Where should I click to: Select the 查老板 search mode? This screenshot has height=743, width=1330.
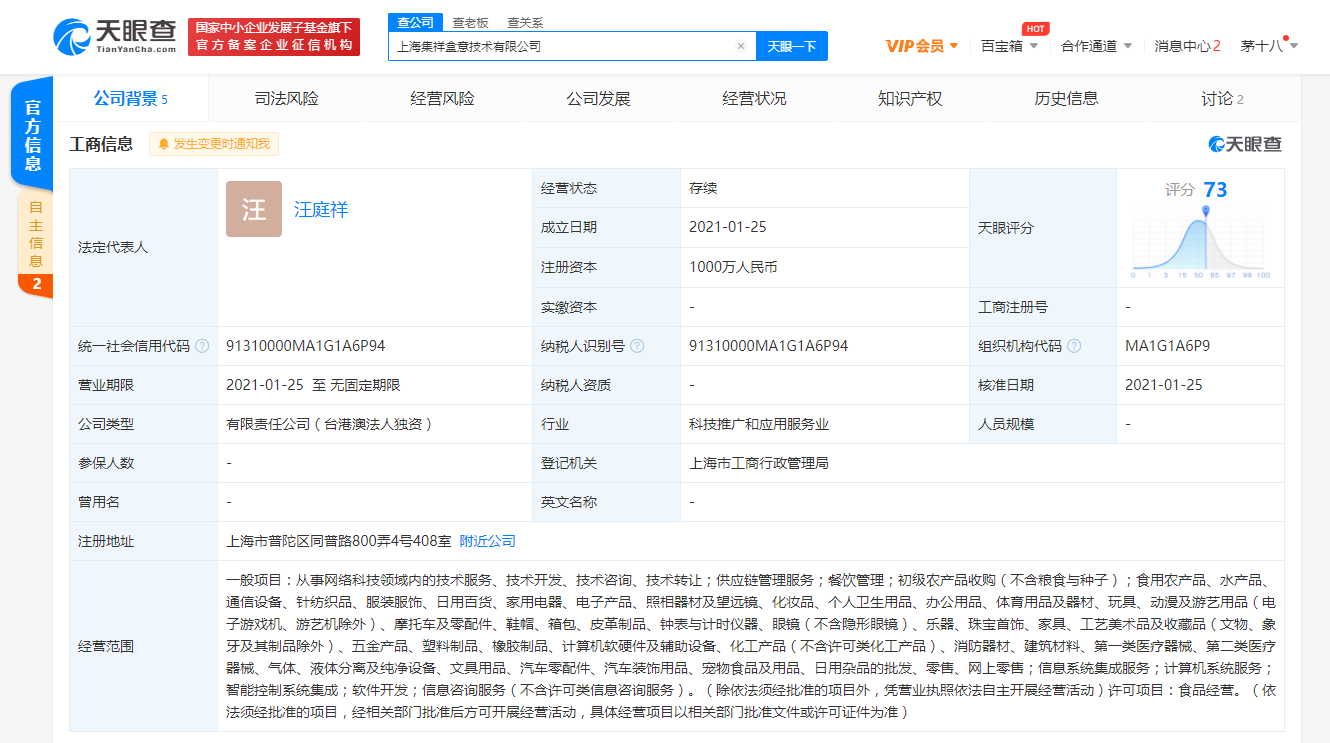[471, 22]
